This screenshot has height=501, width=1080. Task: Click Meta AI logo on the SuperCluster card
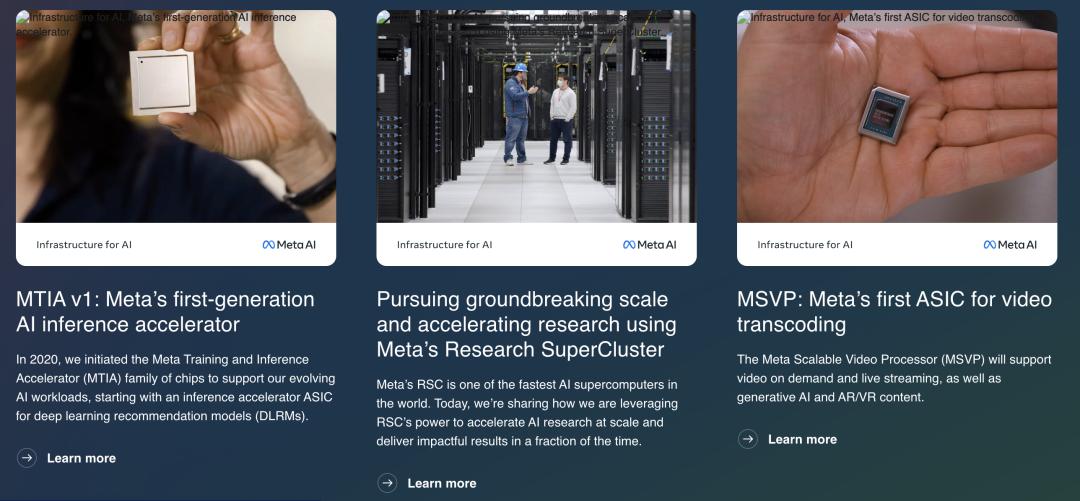(x=650, y=245)
